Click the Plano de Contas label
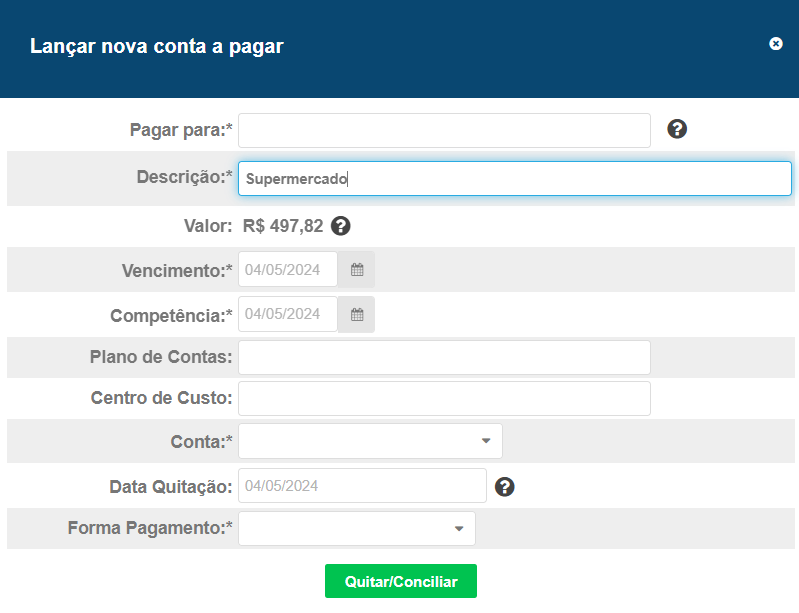 point(161,357)
